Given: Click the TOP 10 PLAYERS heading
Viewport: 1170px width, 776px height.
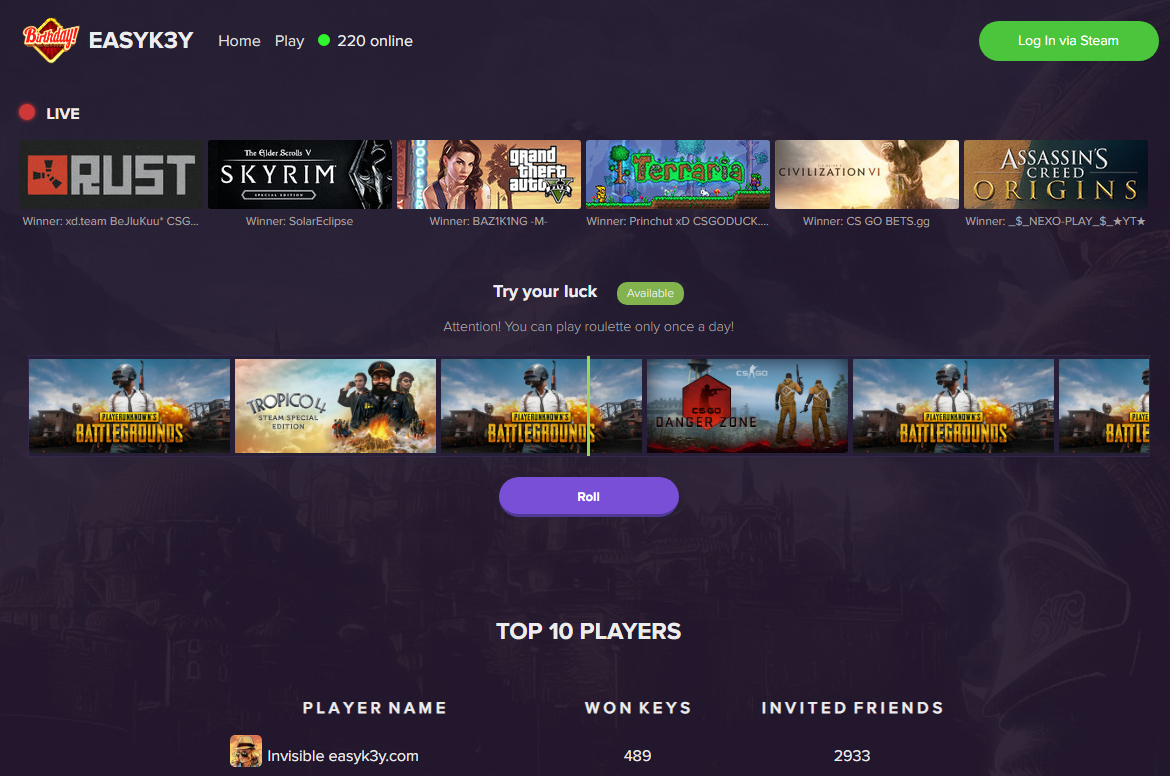Looking at the screenshot, I should 589,631.
